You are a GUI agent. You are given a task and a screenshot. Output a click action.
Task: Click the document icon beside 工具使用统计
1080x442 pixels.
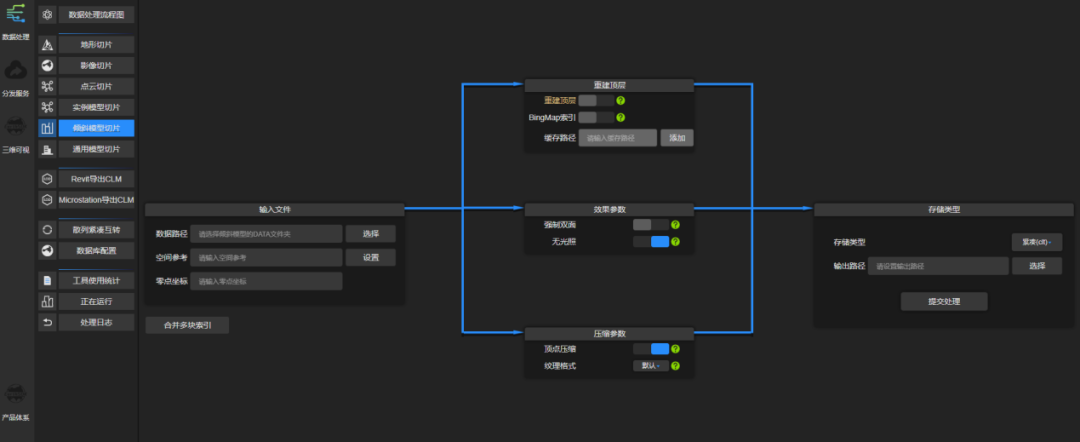(x=48, y=281)
